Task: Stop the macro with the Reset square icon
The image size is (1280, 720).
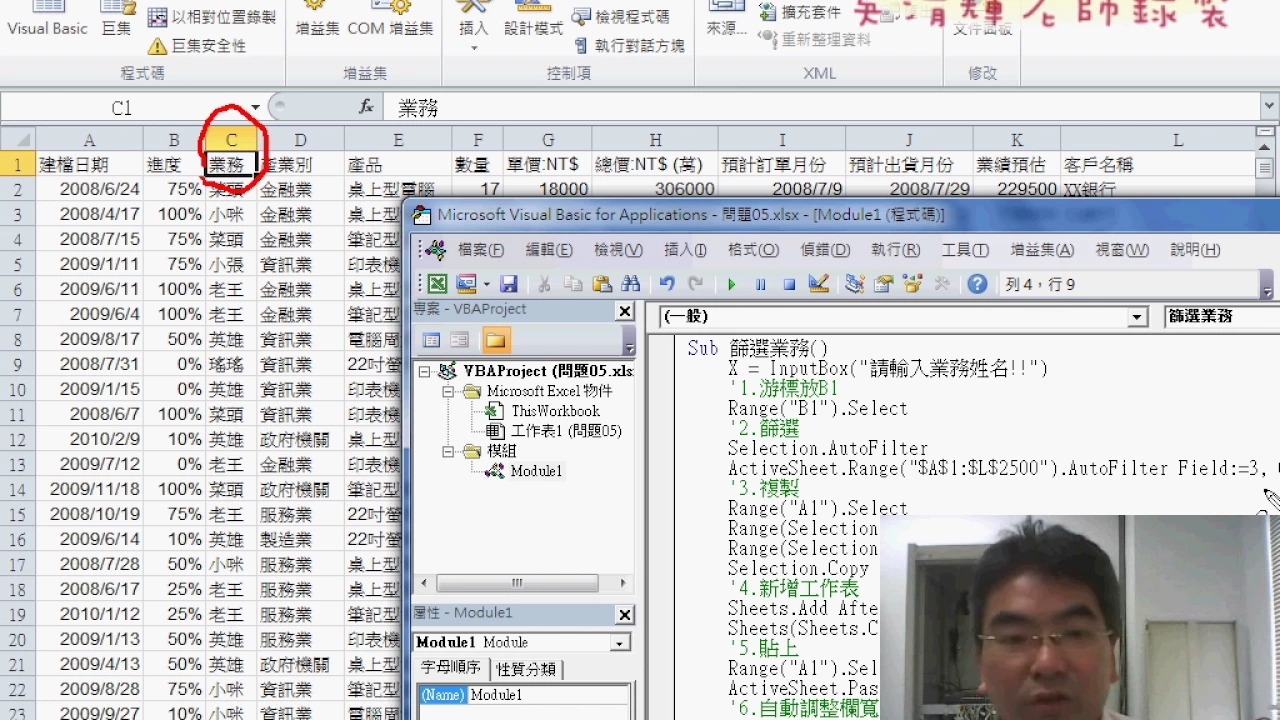Action: point(789,284)
